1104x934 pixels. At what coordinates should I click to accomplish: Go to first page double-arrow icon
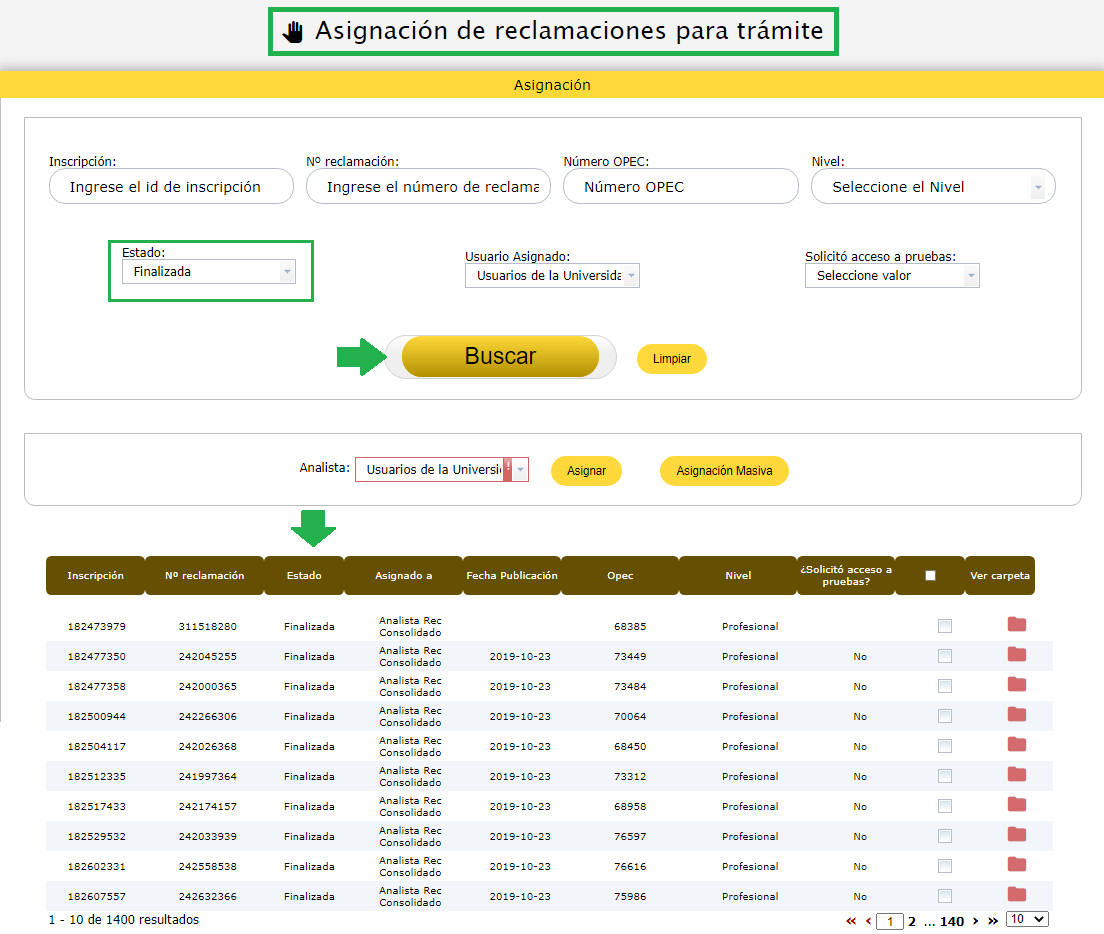point(851,921)
